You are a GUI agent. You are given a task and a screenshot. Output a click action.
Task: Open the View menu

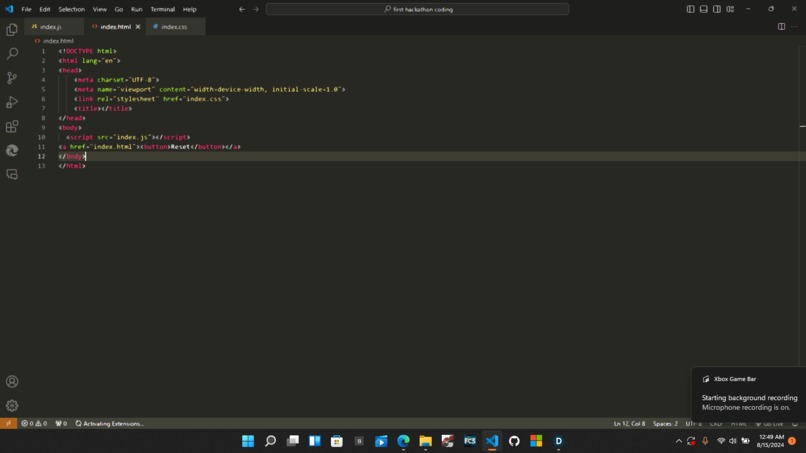[x=100, y=9]
